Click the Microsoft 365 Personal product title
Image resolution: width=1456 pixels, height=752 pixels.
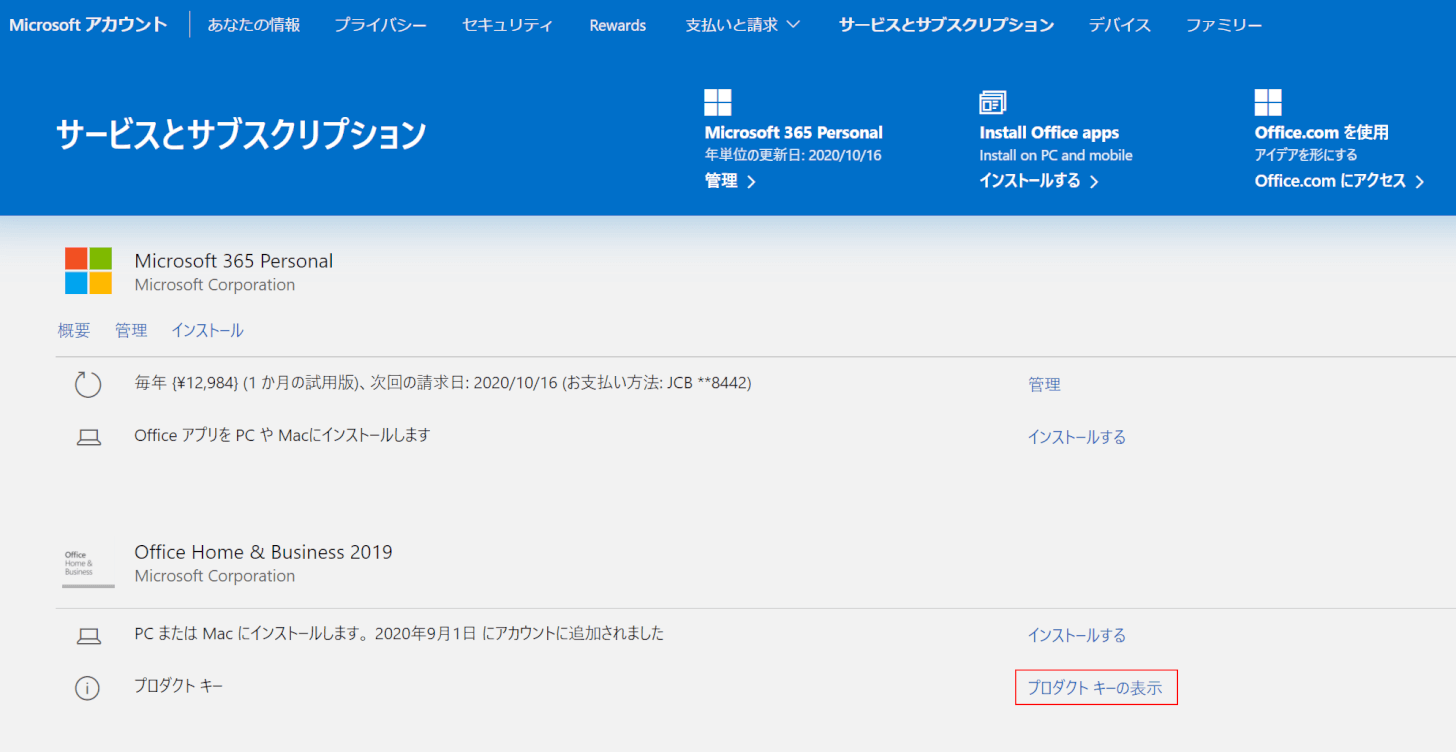click(x=234, y=261)
